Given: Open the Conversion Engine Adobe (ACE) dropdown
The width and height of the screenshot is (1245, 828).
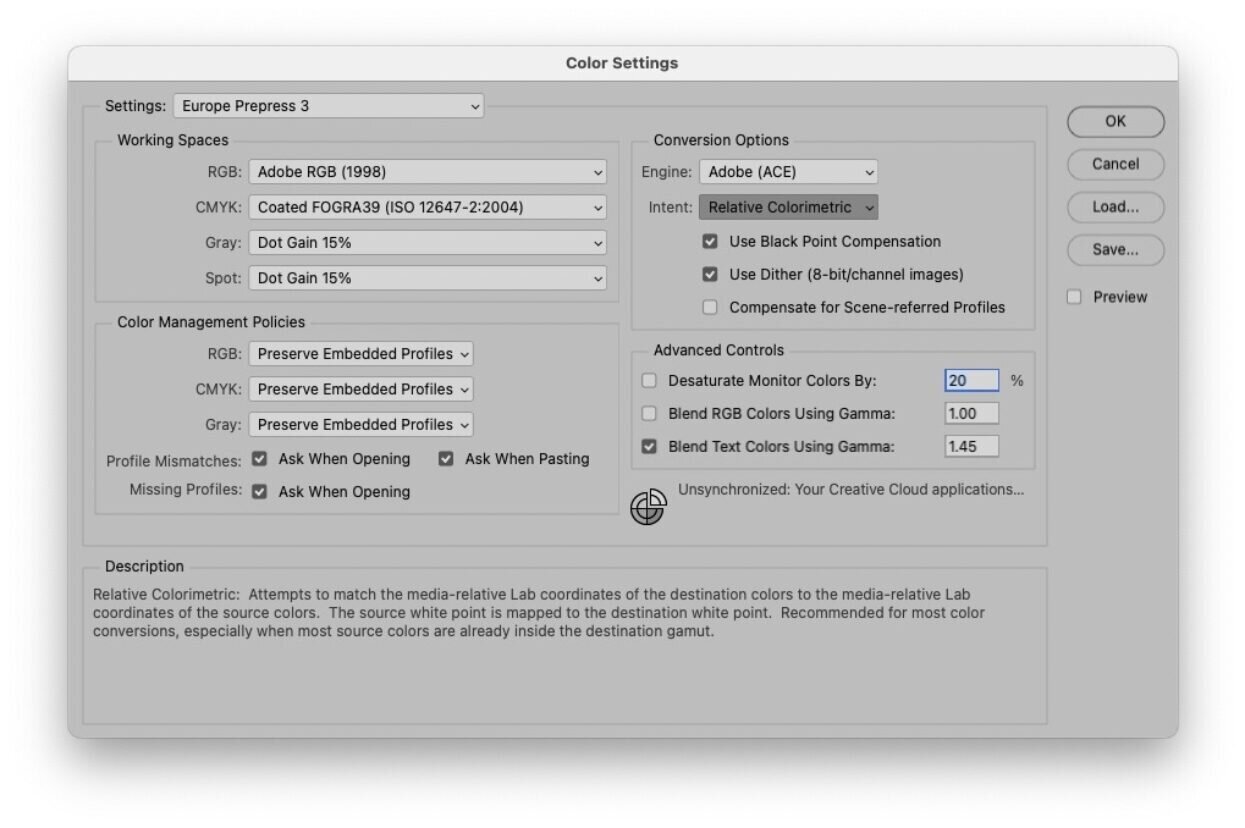Looking at the screenshot, I should point(788,172).
